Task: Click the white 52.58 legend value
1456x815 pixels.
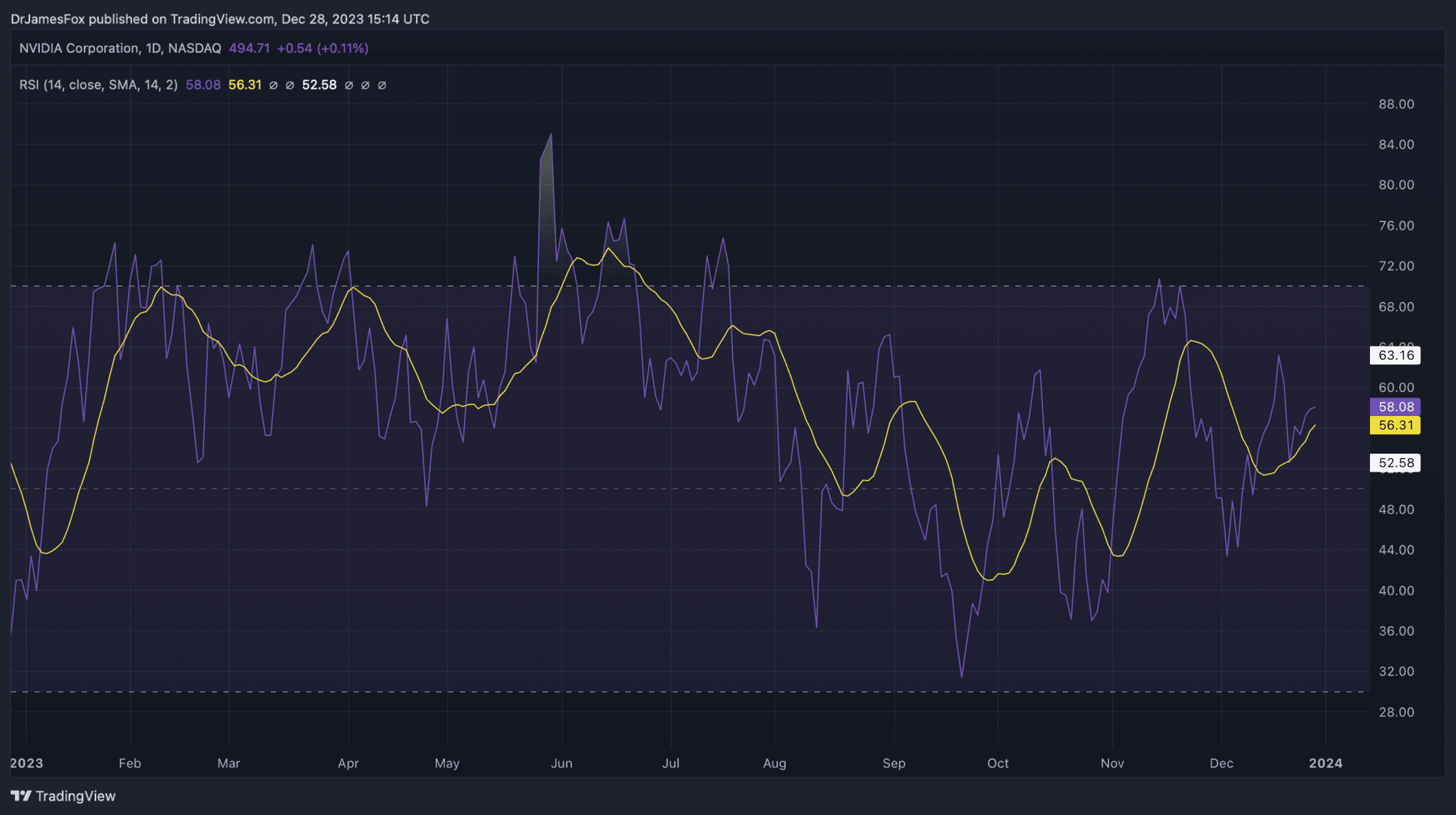Action: tap(319, 85)
